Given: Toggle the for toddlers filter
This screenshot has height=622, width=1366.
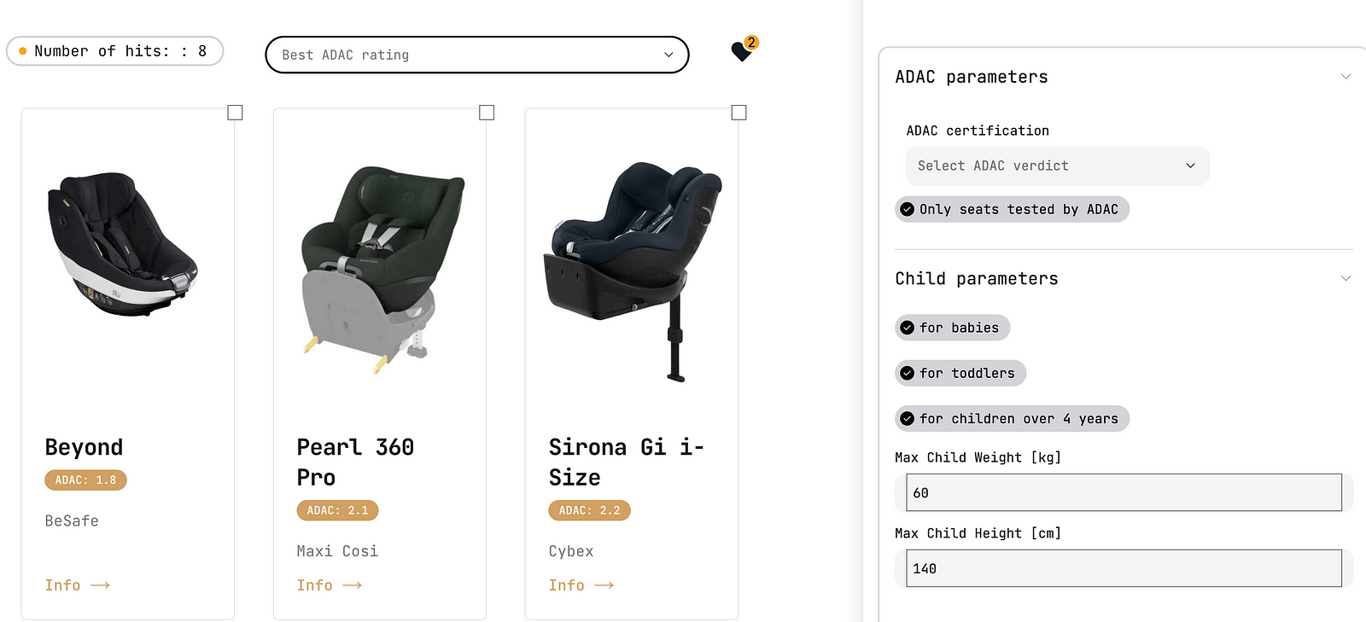Looking at the screenshot, I should coord(960,373).
